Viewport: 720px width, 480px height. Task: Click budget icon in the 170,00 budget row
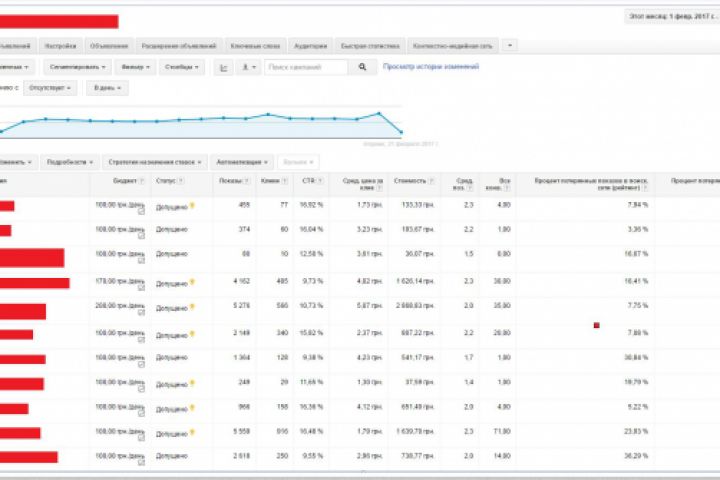click(141, 288)
